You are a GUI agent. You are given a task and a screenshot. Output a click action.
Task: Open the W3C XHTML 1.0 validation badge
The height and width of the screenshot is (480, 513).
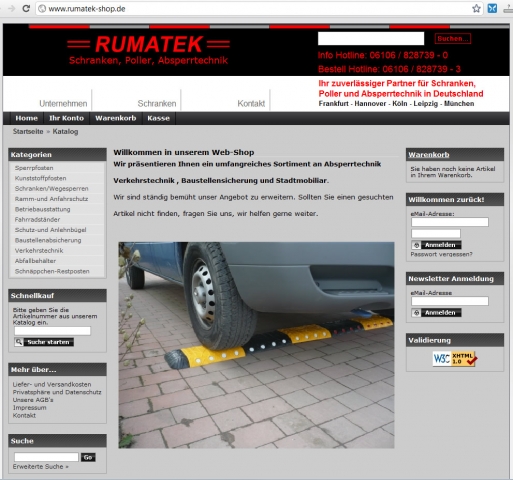[x=455, y=359]
